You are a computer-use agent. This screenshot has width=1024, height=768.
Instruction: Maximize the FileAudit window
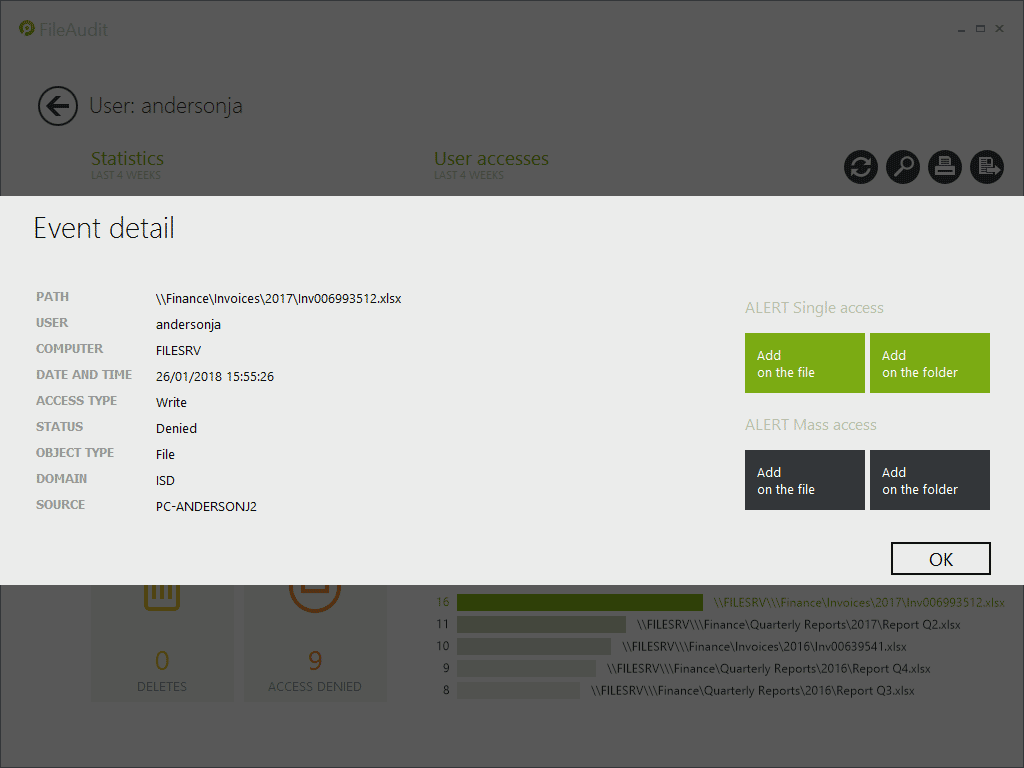(980, 29)
